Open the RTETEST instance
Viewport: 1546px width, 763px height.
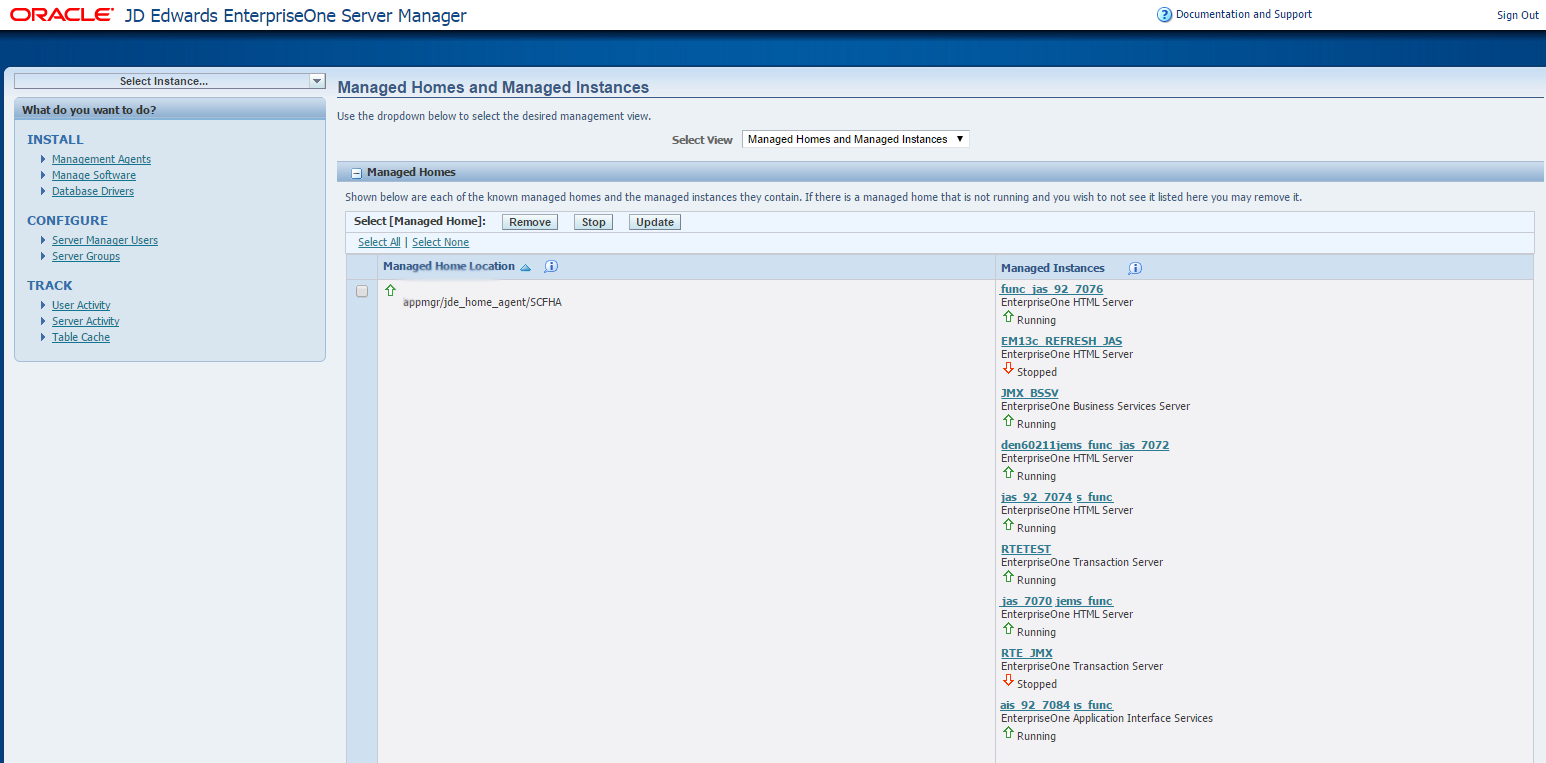1026,549
